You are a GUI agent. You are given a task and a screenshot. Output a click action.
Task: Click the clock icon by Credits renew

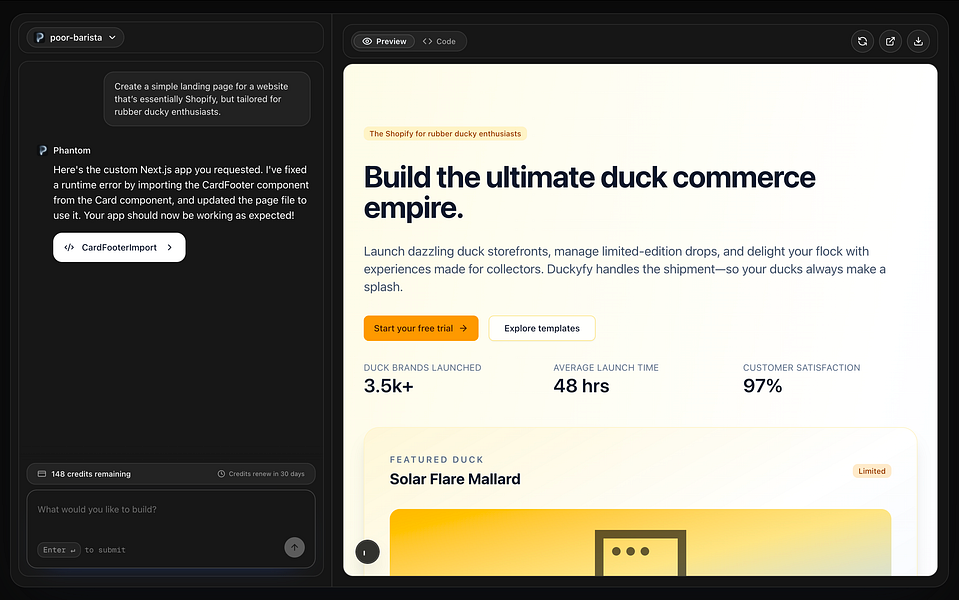(221, 474)
